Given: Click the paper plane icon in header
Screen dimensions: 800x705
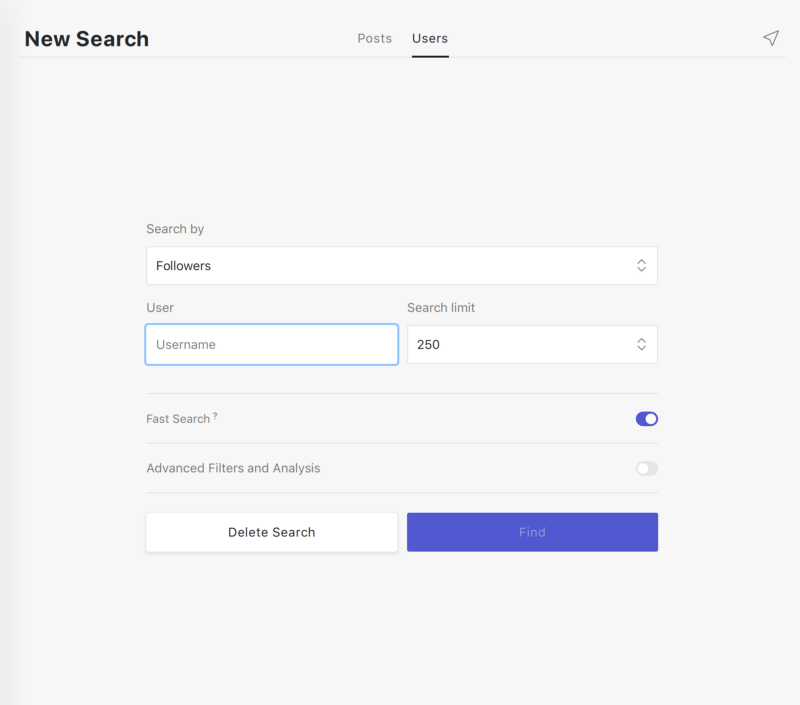Looking at the screenshot, I should pyautogui.click(x=770, y=38).
